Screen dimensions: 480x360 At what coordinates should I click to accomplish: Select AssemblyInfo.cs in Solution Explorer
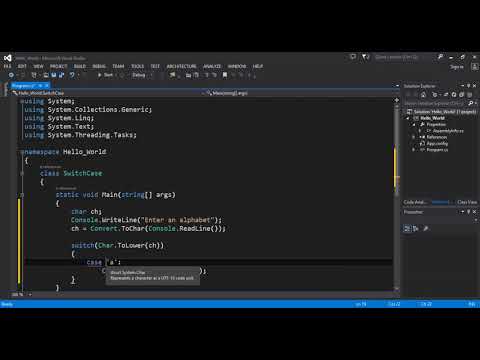[448, 131]
